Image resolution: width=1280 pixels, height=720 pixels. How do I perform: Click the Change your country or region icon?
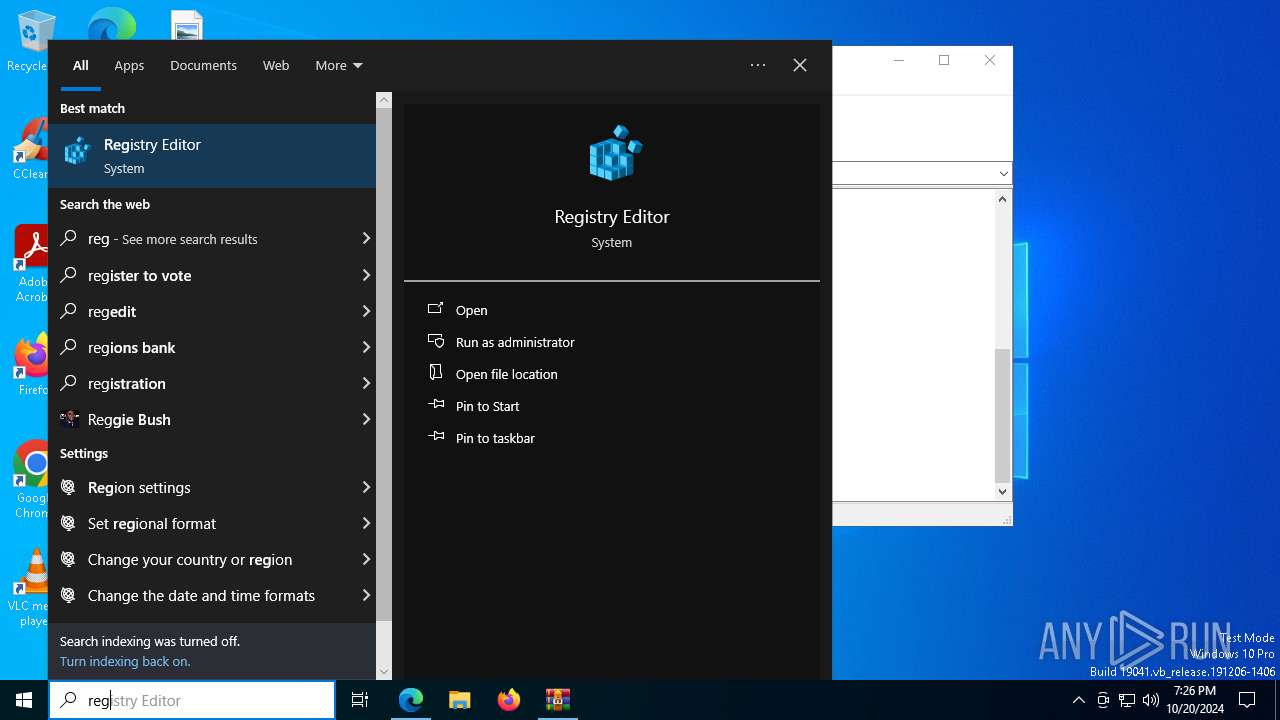tap(68, 559)
